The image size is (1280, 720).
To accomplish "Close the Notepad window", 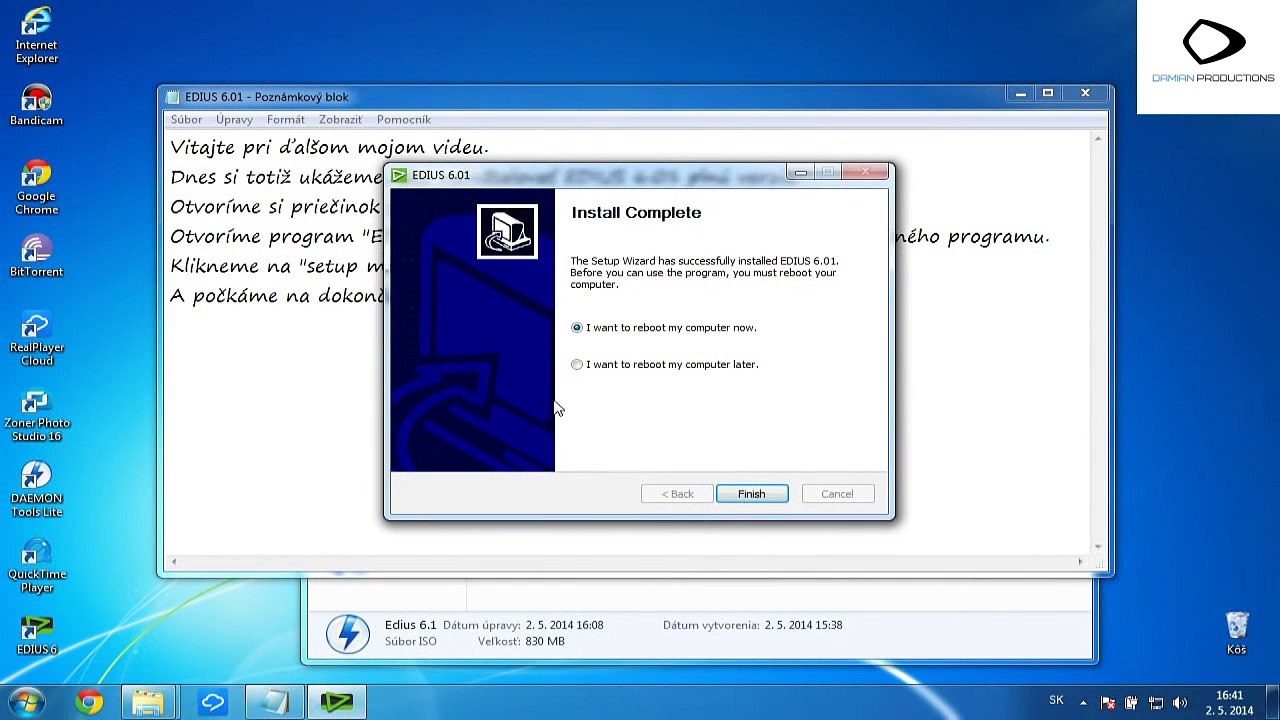I will [x=1085, y=94].
